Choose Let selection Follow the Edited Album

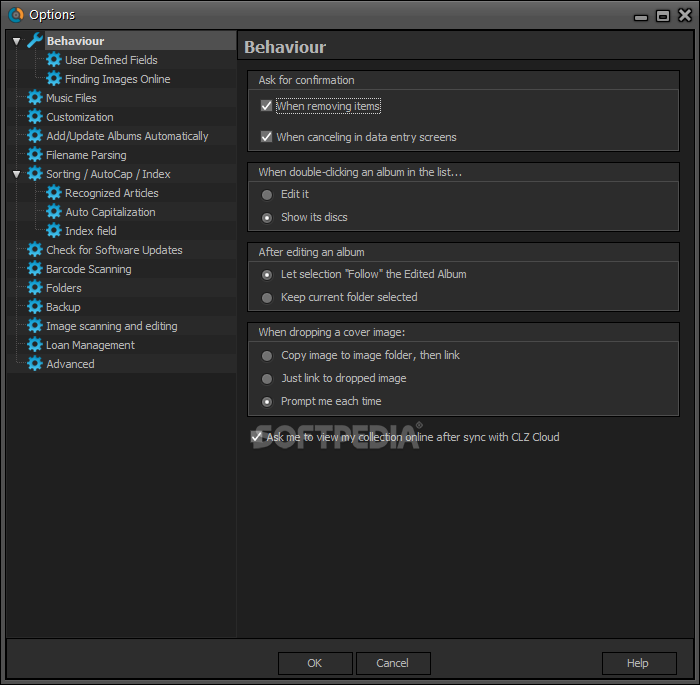pos(267,275)
